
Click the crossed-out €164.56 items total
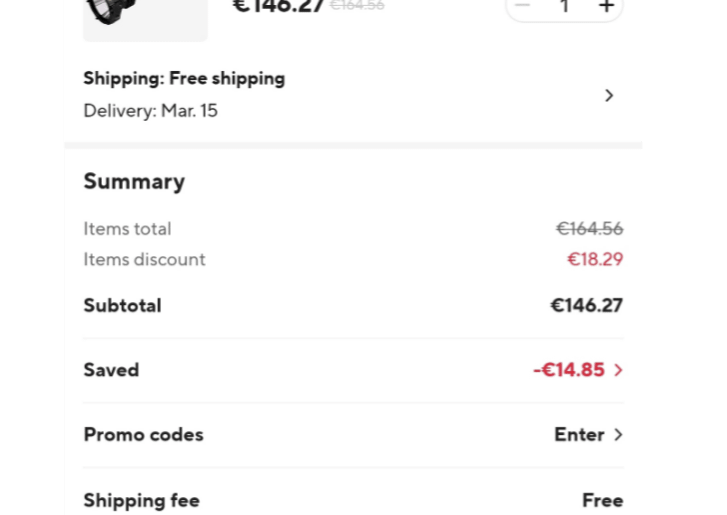tap(589, 229)
